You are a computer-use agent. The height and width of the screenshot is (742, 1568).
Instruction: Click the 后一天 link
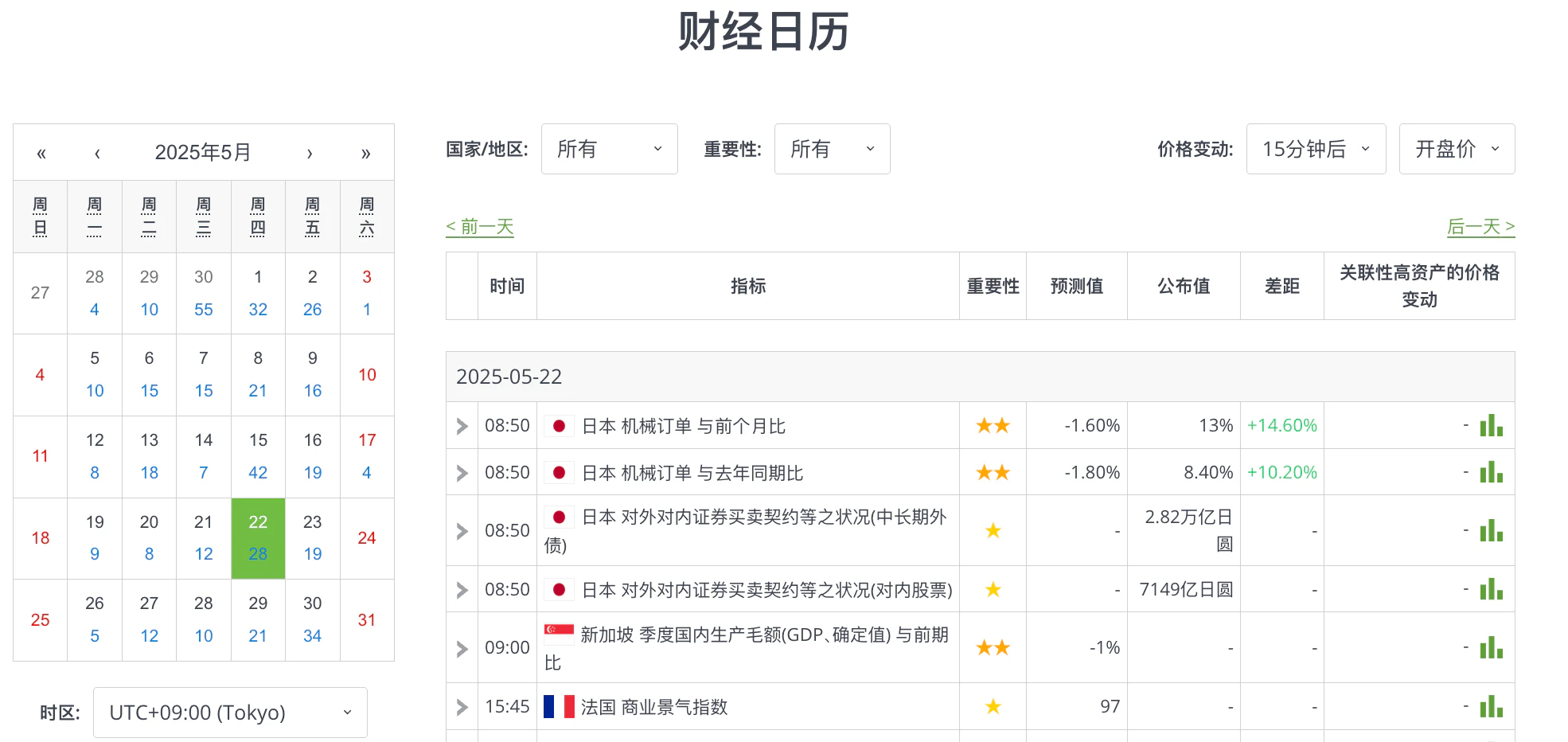(x=1480, y=227)
